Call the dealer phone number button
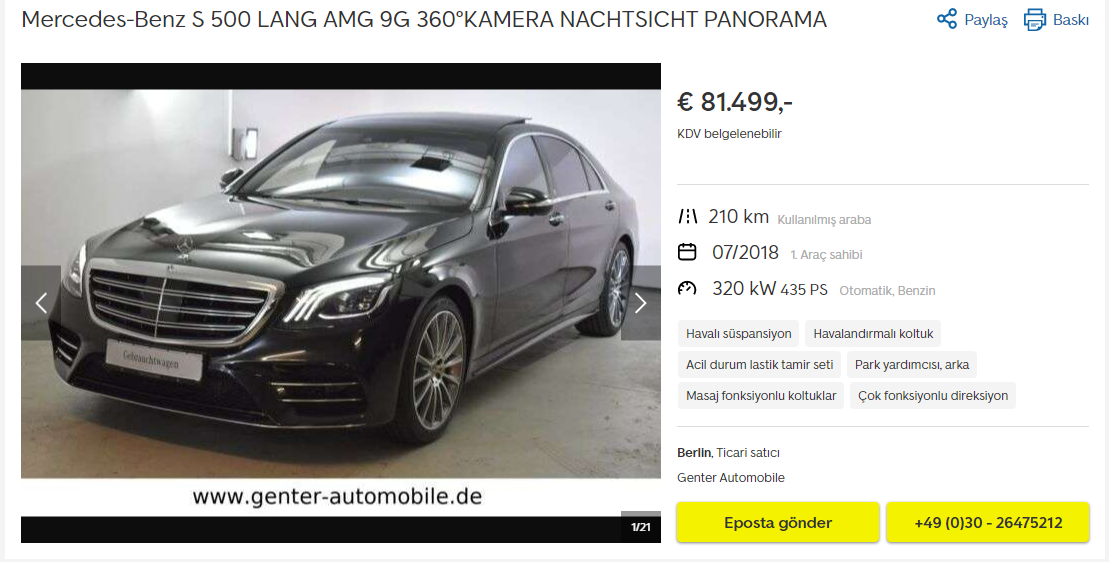This screenshot has height=562, width=1109. pyautogui.click(x=988, y=522)
